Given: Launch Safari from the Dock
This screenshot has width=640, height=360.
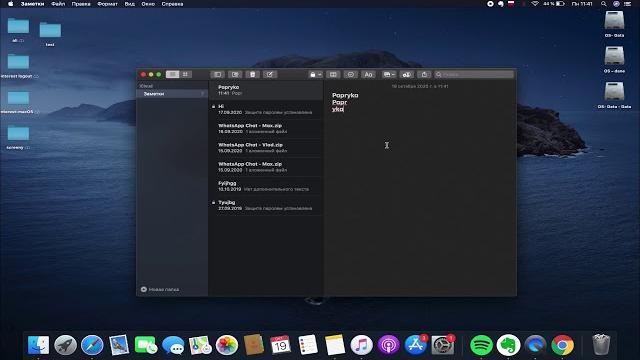Looking at the screenshot, I should click(x=92, y=345).
